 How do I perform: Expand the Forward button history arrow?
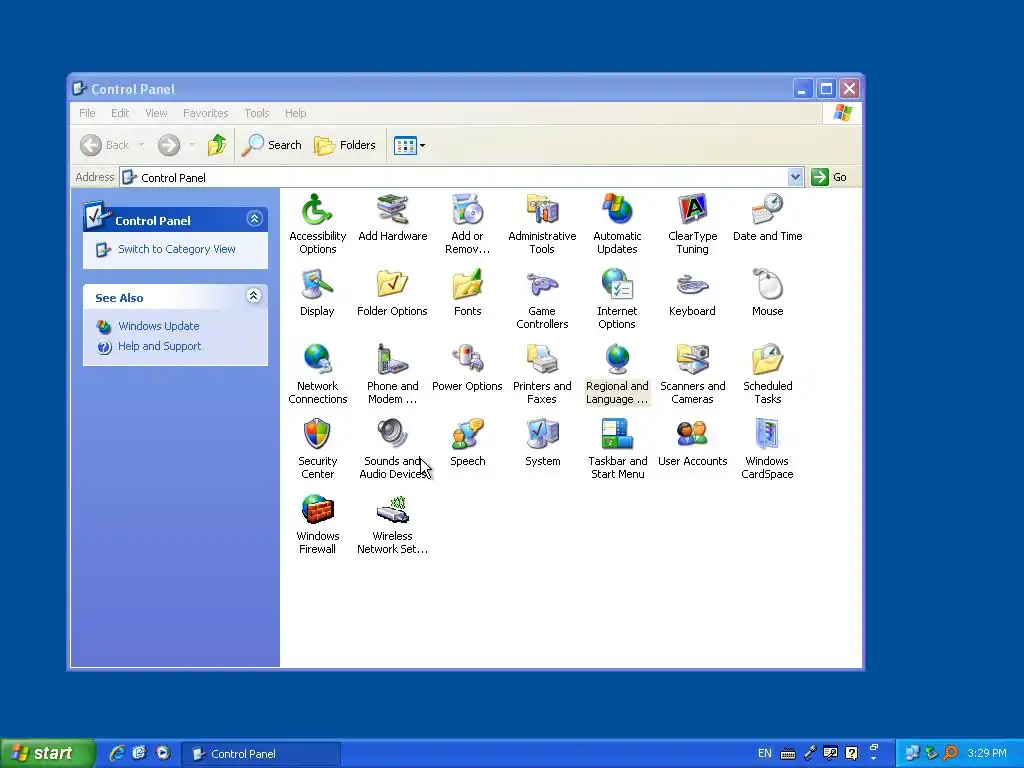192,145
